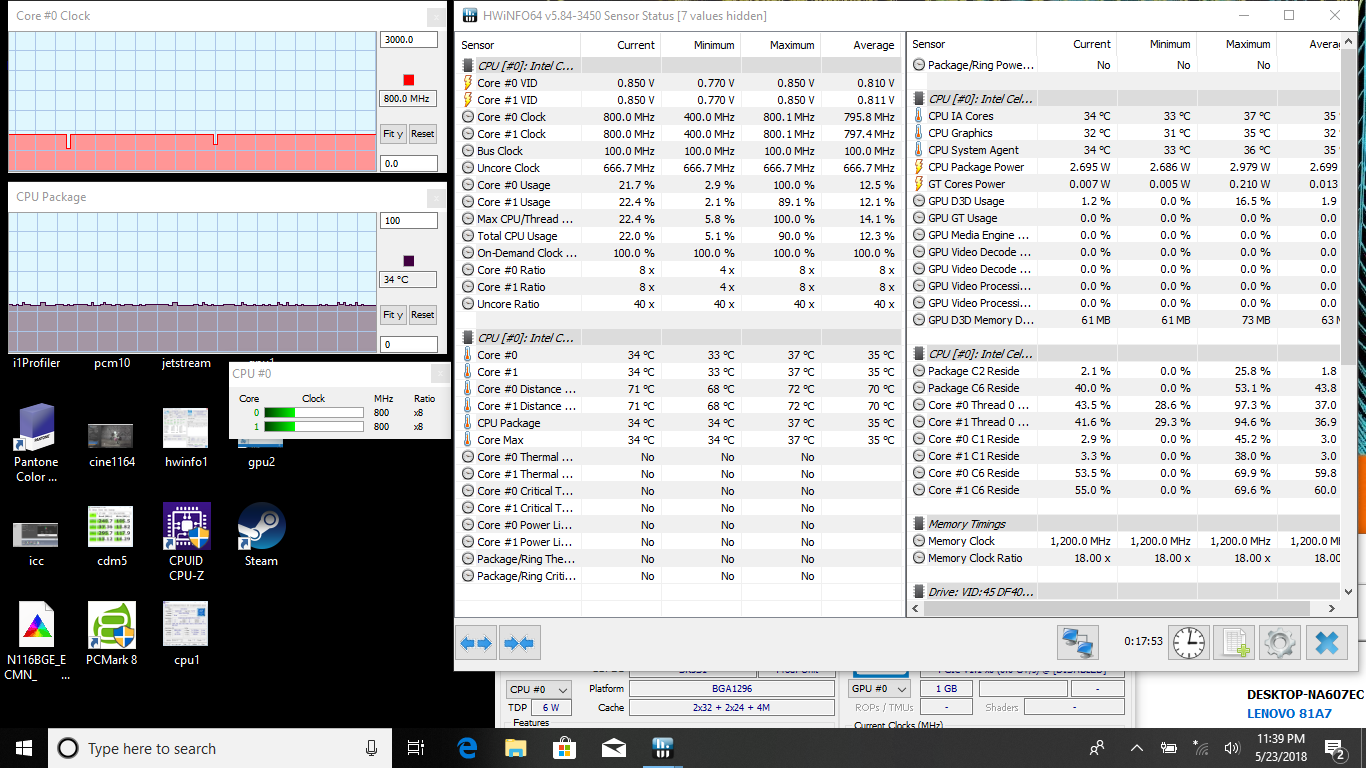Image resolution: width=1366 pixels, height=768 pixels.
Task: Click the Current column header in left panel
Action: pos(620,45)
